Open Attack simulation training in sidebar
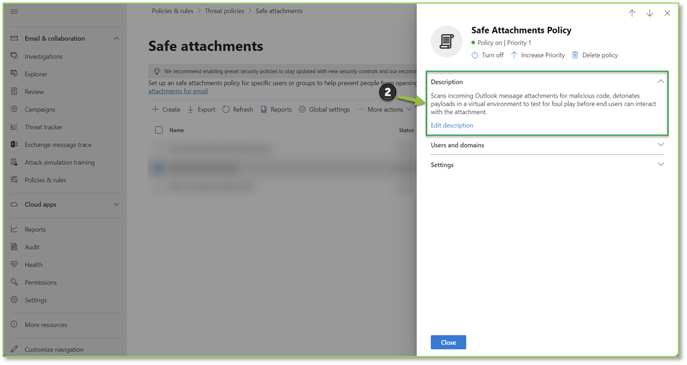 (x=60, y=162)
